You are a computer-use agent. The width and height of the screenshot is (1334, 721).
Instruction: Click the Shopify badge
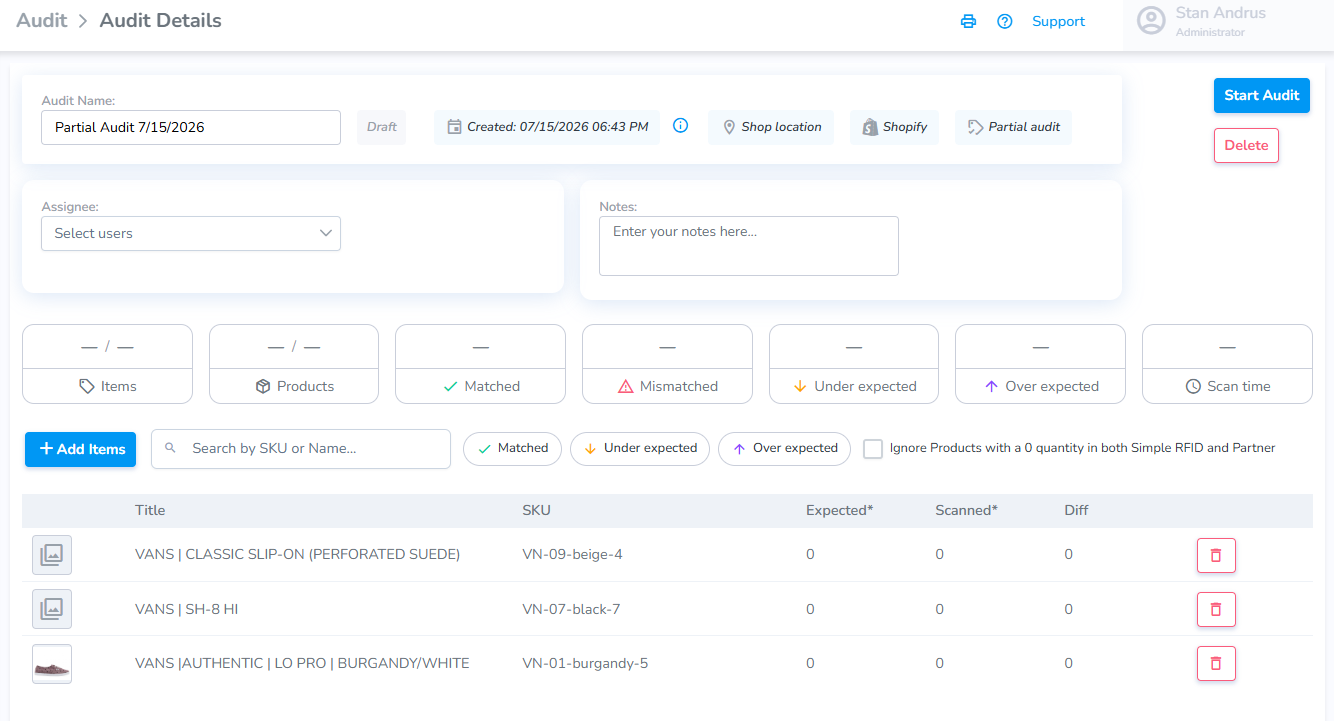894,127
